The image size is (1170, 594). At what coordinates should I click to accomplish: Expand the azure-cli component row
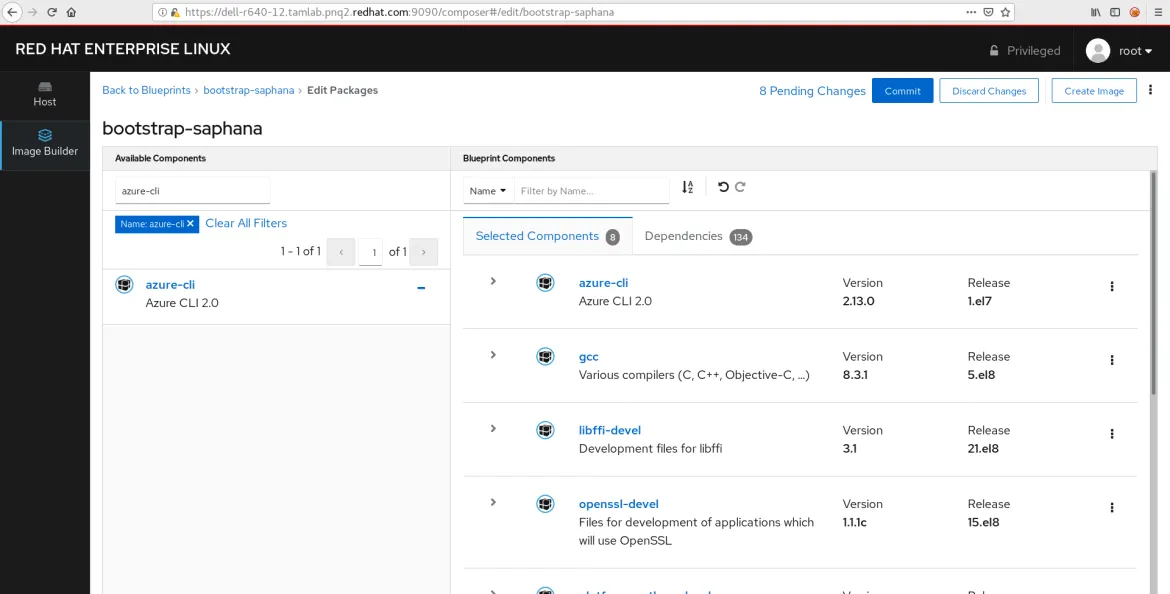(493, 281)
